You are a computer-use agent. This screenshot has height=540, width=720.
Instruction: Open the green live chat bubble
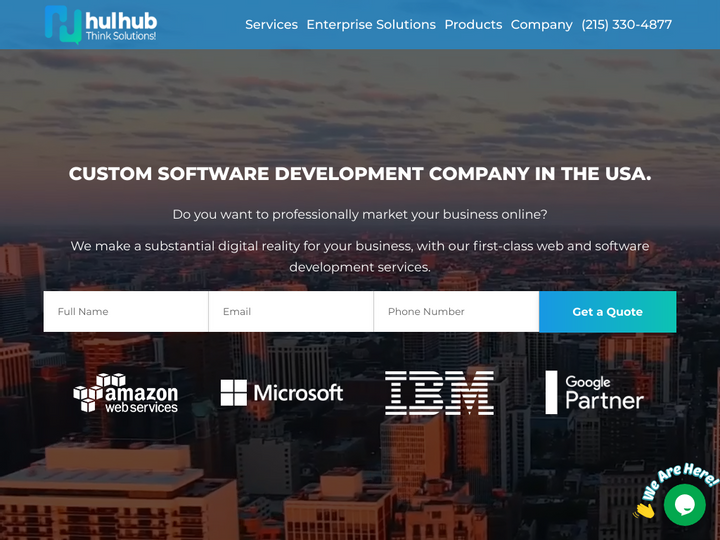(x=685, y=505)
